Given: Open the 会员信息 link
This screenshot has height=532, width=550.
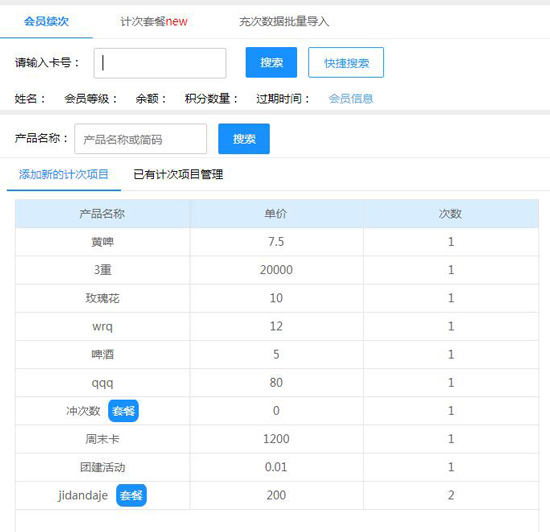Looking at the screenshot, I should [x=351, y=99].
